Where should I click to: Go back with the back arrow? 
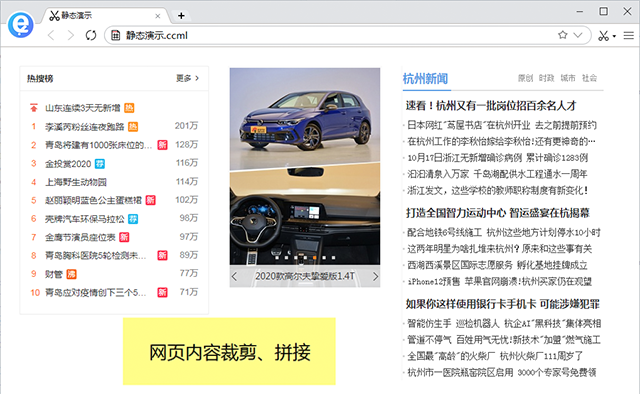pos(51,36)
